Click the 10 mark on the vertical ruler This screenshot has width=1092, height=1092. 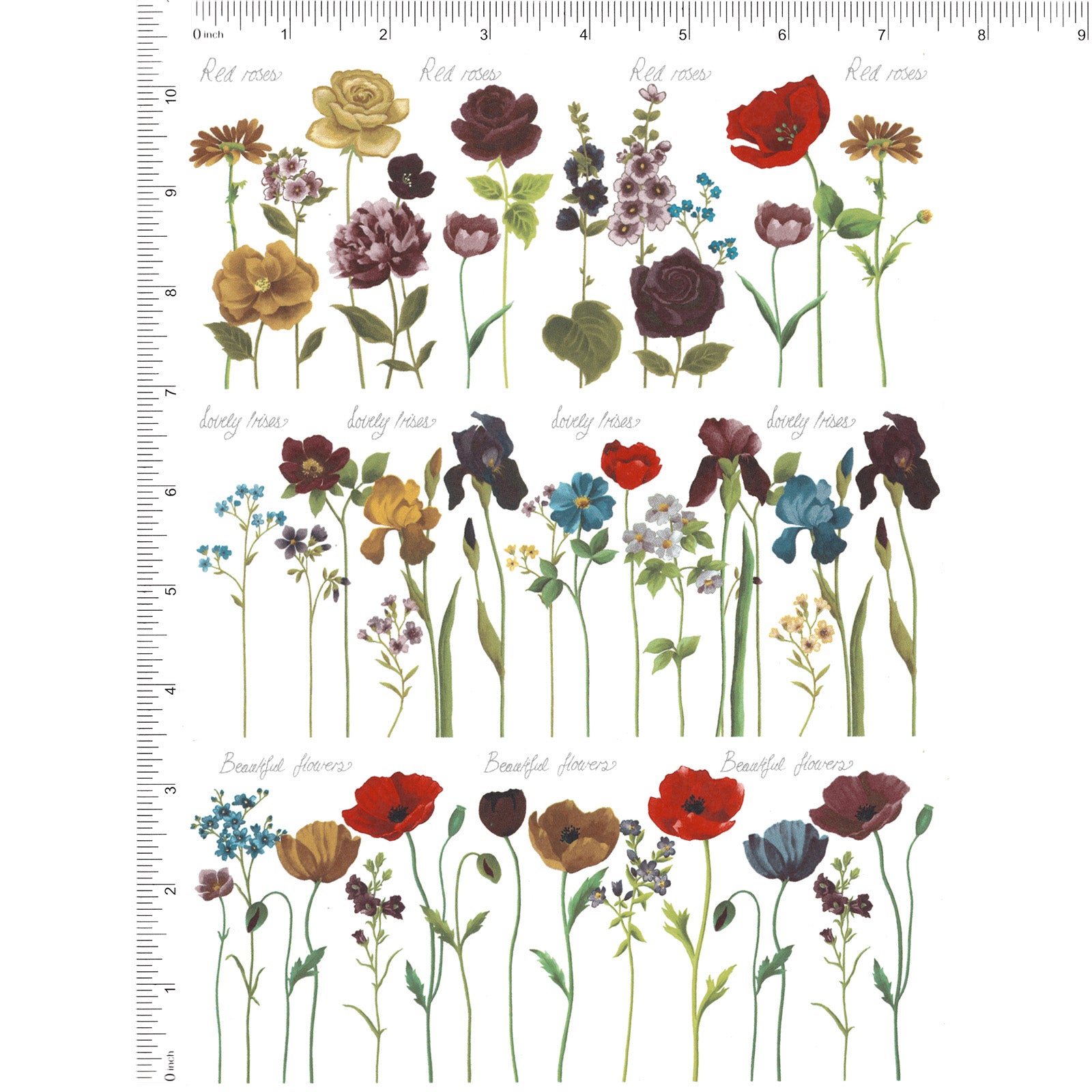[171, 95]
